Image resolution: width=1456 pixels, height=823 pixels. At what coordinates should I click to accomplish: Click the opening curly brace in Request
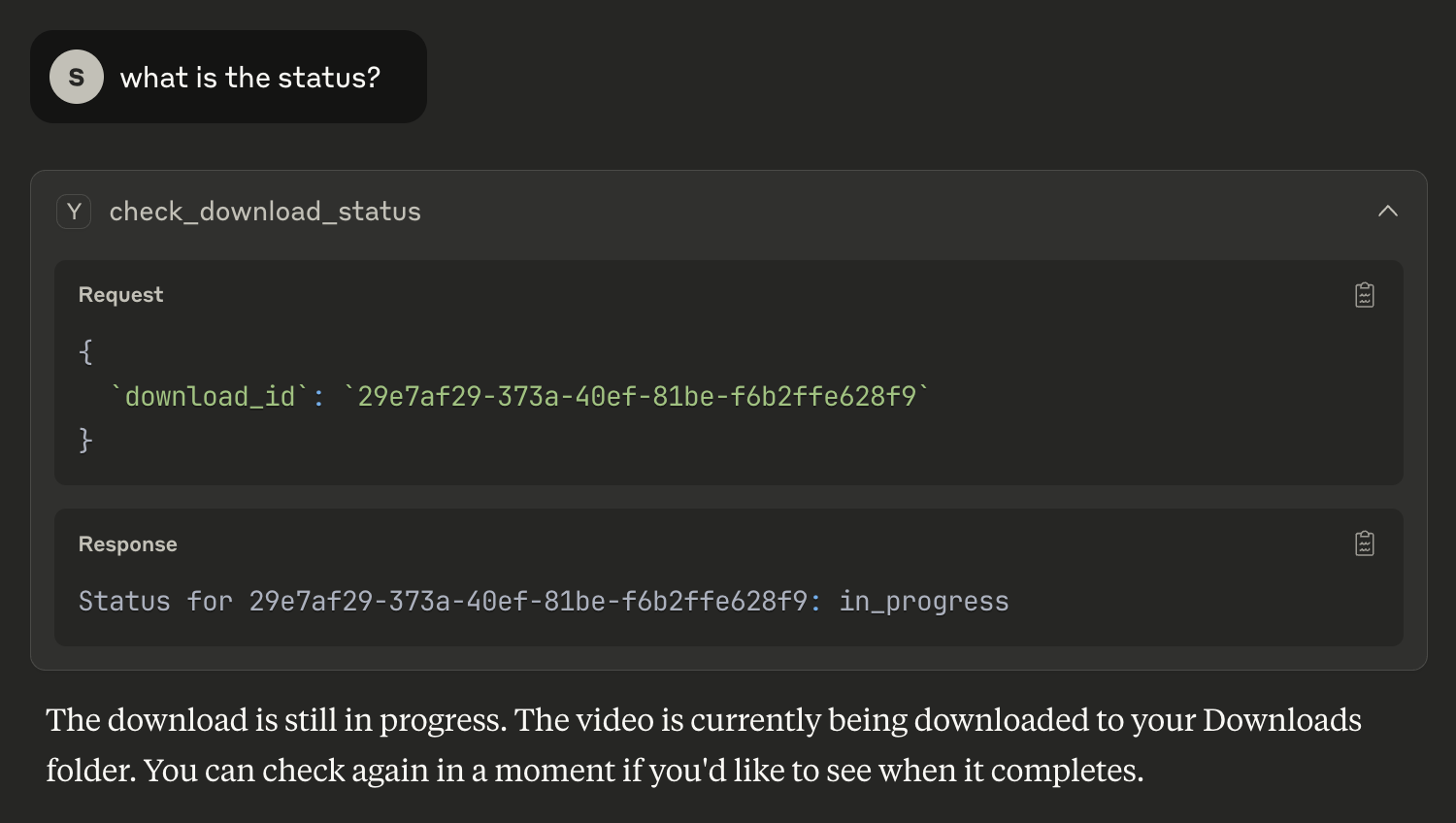tap(85, 351)
